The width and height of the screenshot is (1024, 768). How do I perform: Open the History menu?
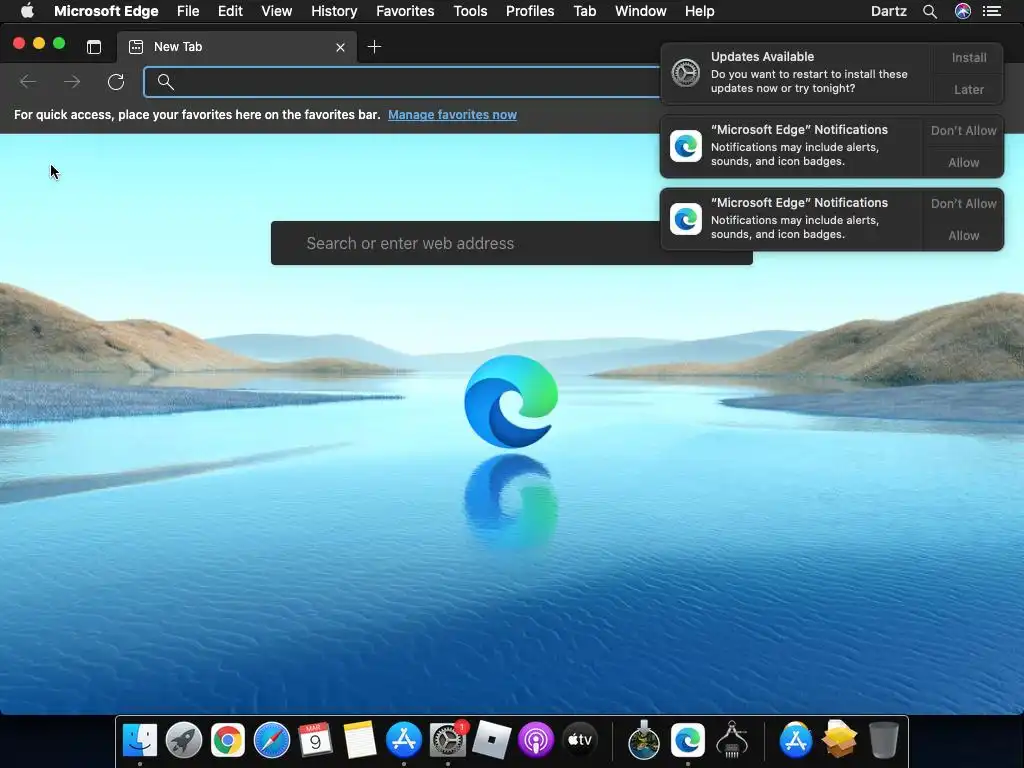(334, 11)
